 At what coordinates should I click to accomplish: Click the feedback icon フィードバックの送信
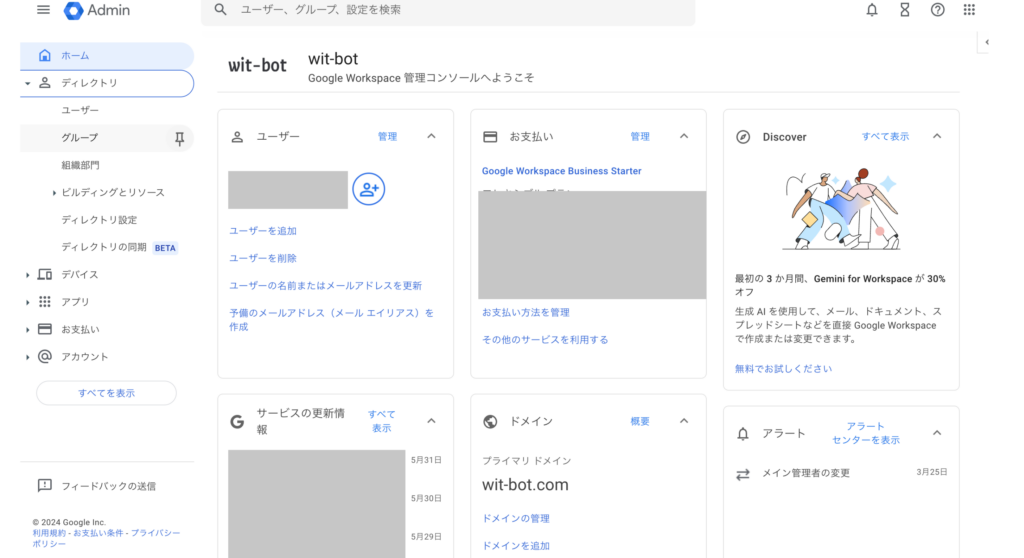[x=44, y=486]
